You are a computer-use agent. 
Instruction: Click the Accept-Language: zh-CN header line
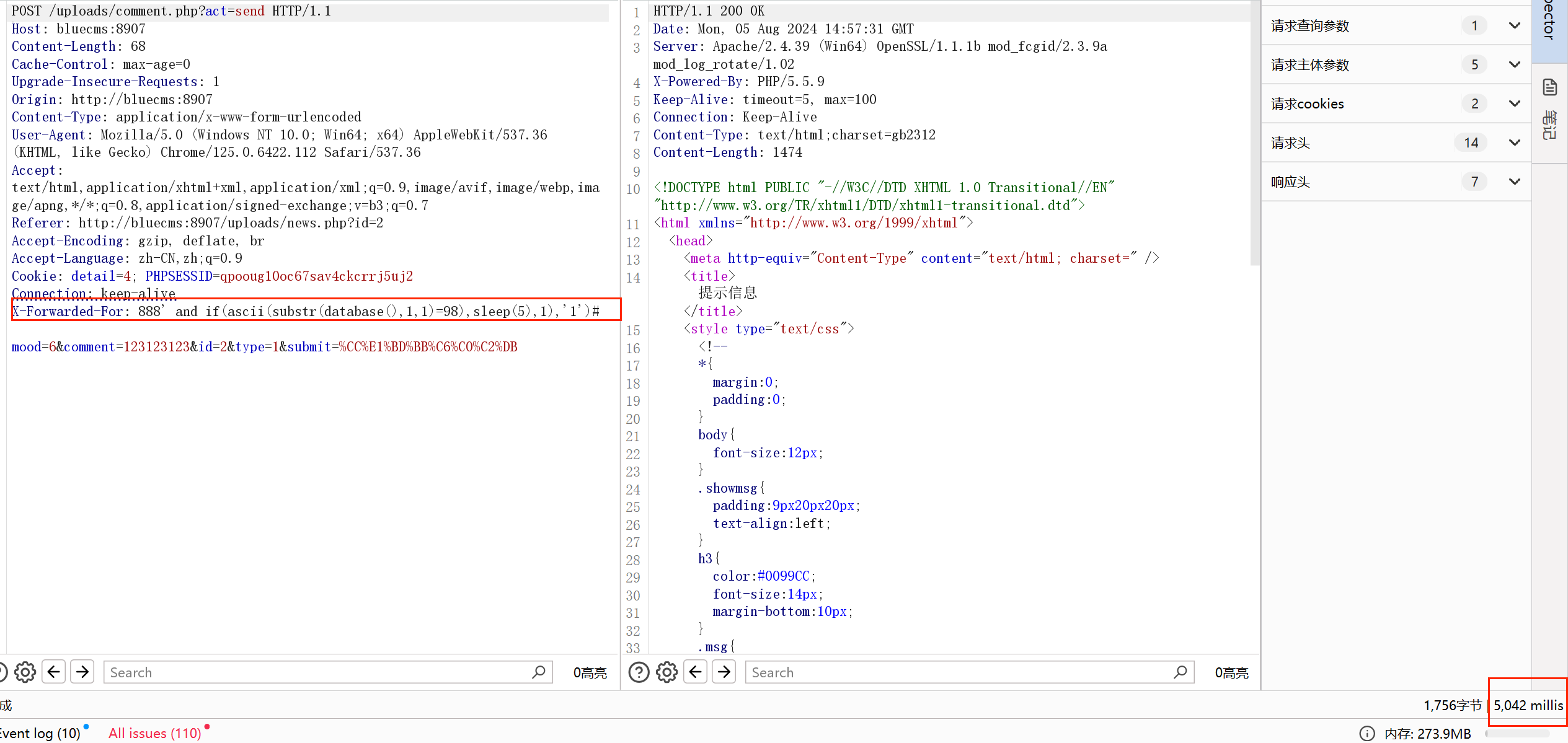[x=127, y=258]
